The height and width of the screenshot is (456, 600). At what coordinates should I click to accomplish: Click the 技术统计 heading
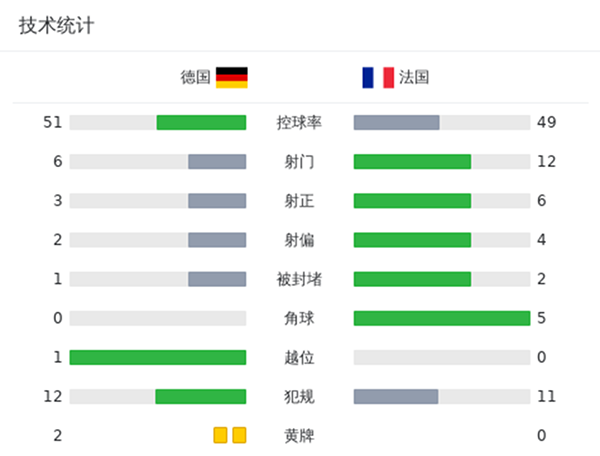tap(56, 26)
